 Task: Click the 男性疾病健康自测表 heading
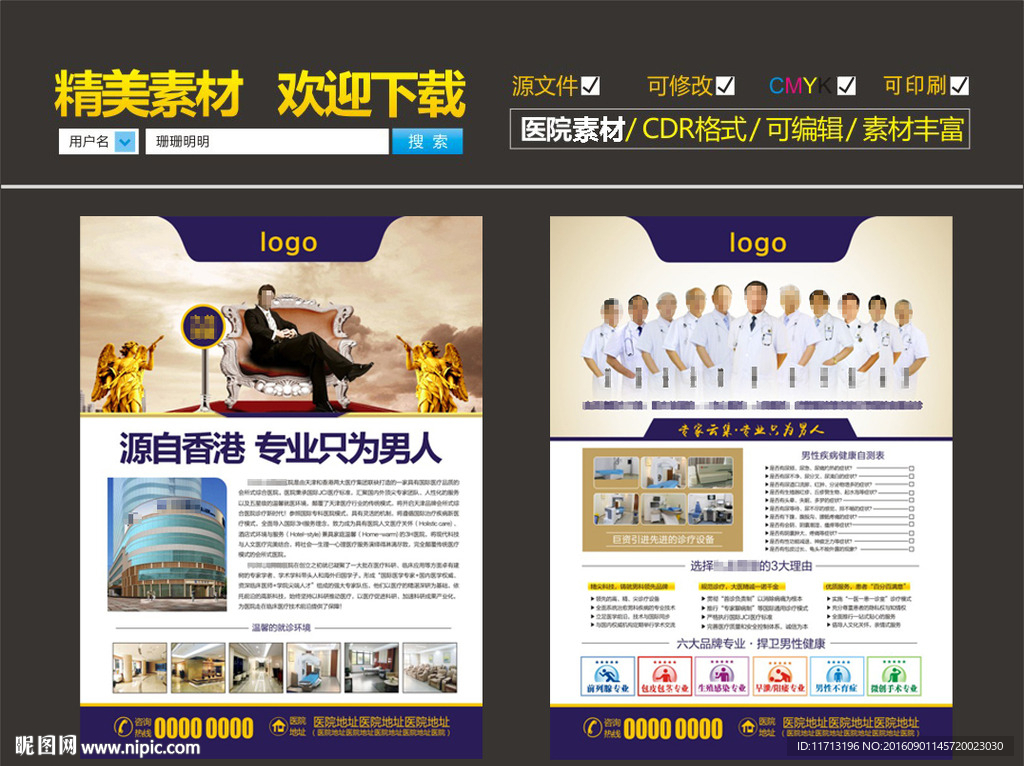842,455
